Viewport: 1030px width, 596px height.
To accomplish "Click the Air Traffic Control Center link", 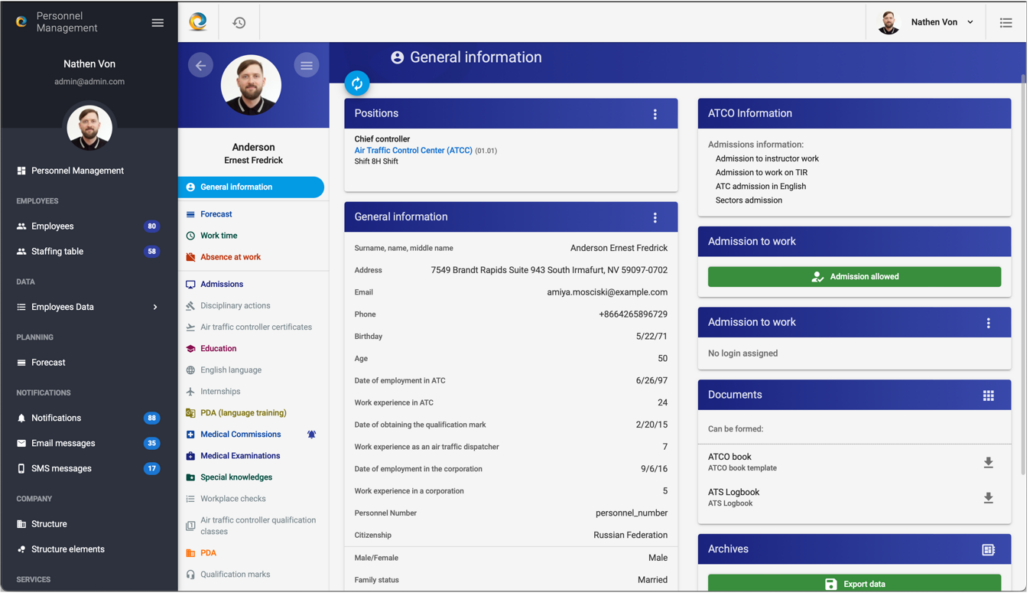I will pyautogui.click(x=413, y=150).
